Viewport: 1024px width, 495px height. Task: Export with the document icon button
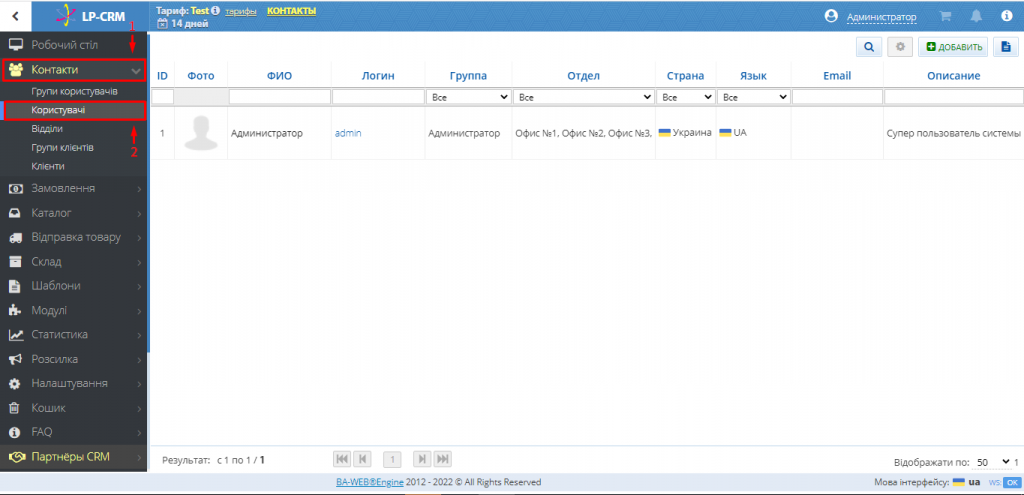point(1006,47)
